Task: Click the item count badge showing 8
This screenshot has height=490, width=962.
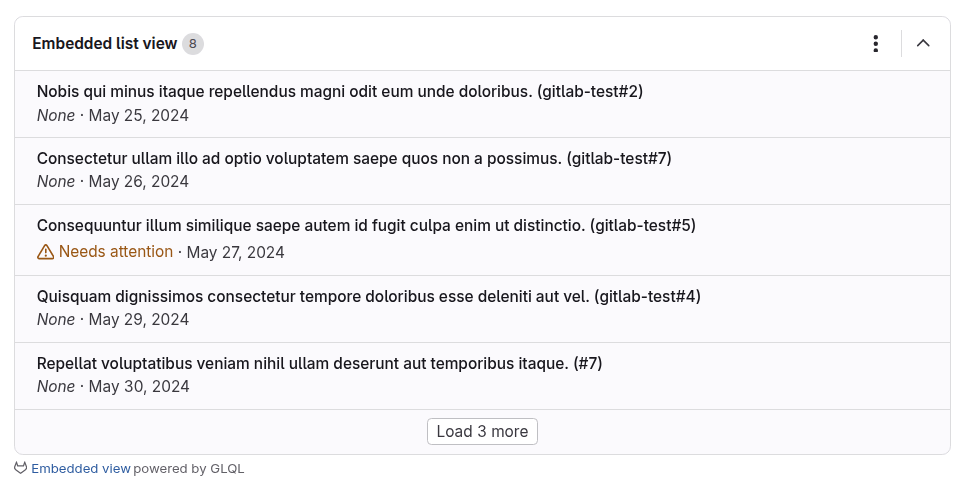Action: 193,43
